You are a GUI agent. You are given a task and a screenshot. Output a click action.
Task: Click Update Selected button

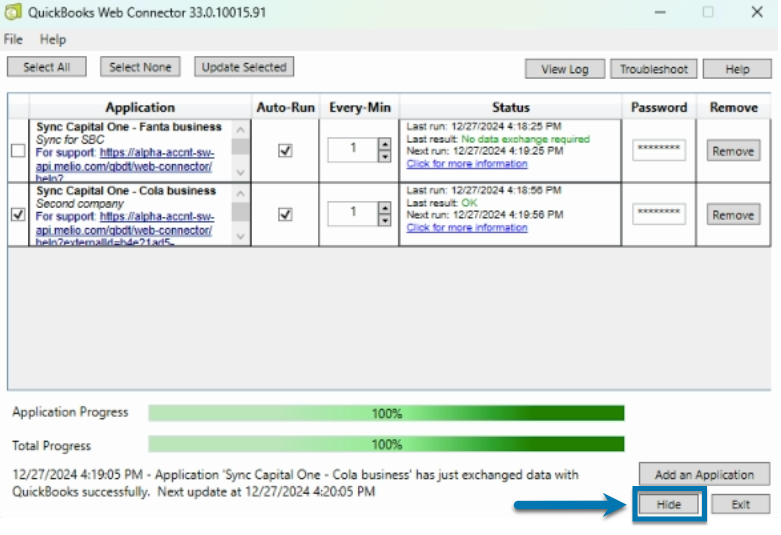coord(244,67)
